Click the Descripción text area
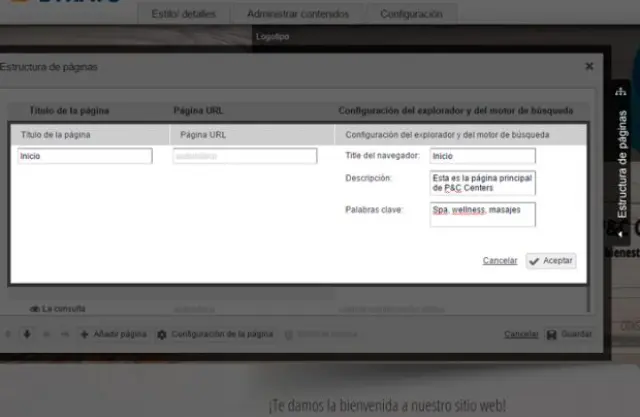The width and height of the screenshot is (640, 417). coord(482,183)
